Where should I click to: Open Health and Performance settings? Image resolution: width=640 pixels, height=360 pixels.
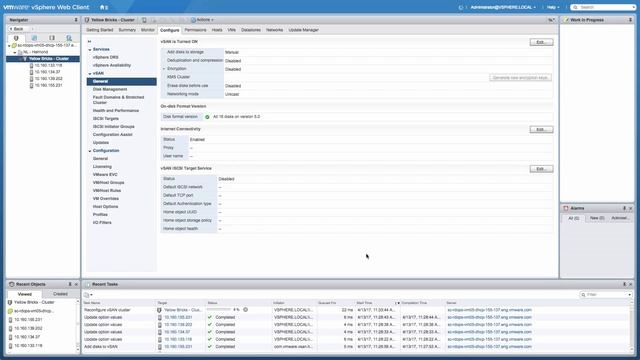click(116, 111)
